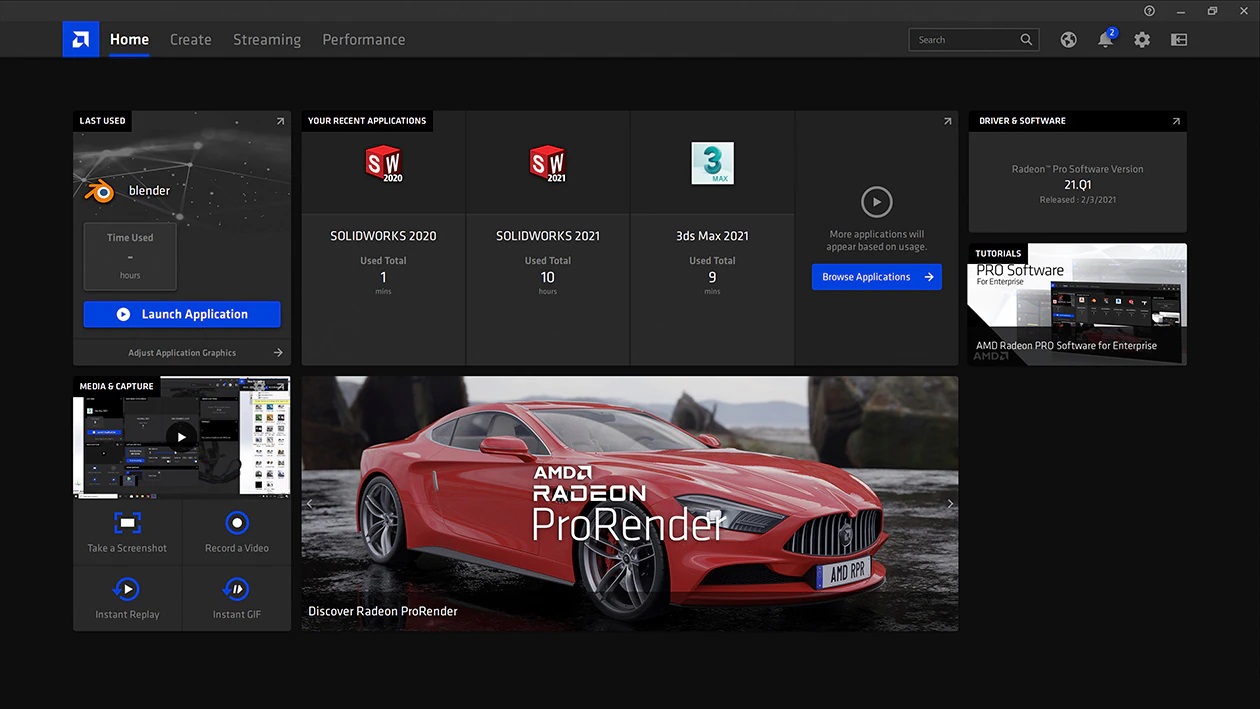Click the Take a Screenshot icon
This screenshot has width=1260, height=709.
point(127,523)
